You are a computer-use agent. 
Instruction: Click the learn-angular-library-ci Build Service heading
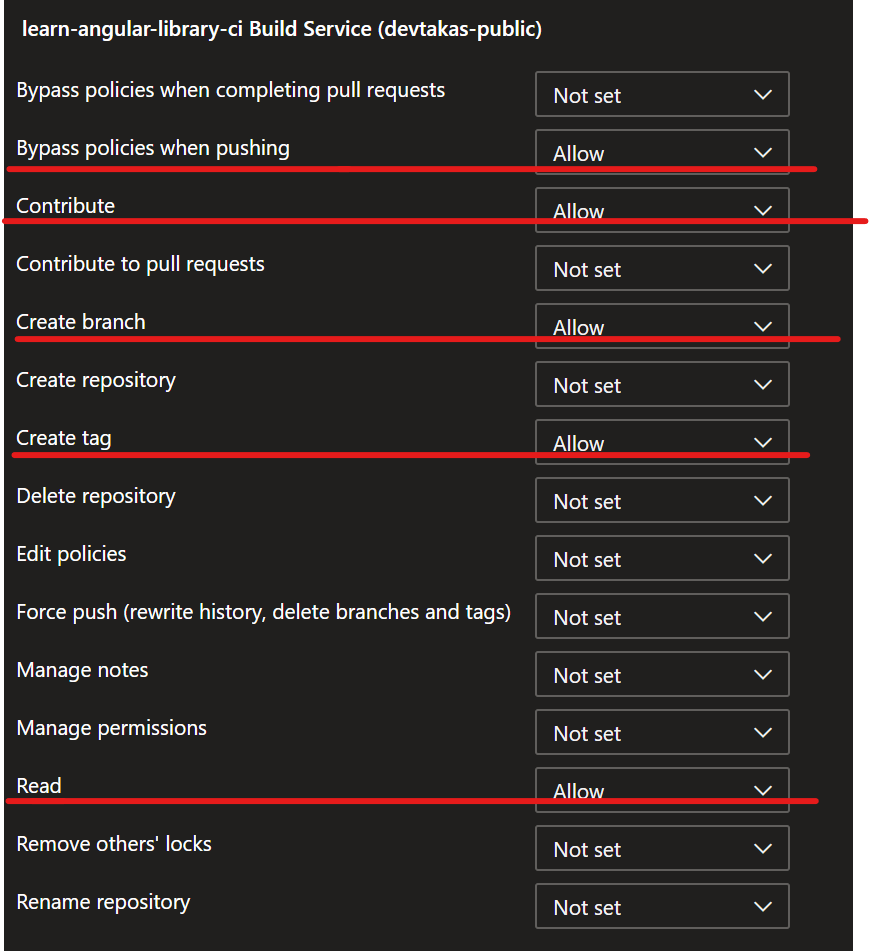[x=282, y=29]
